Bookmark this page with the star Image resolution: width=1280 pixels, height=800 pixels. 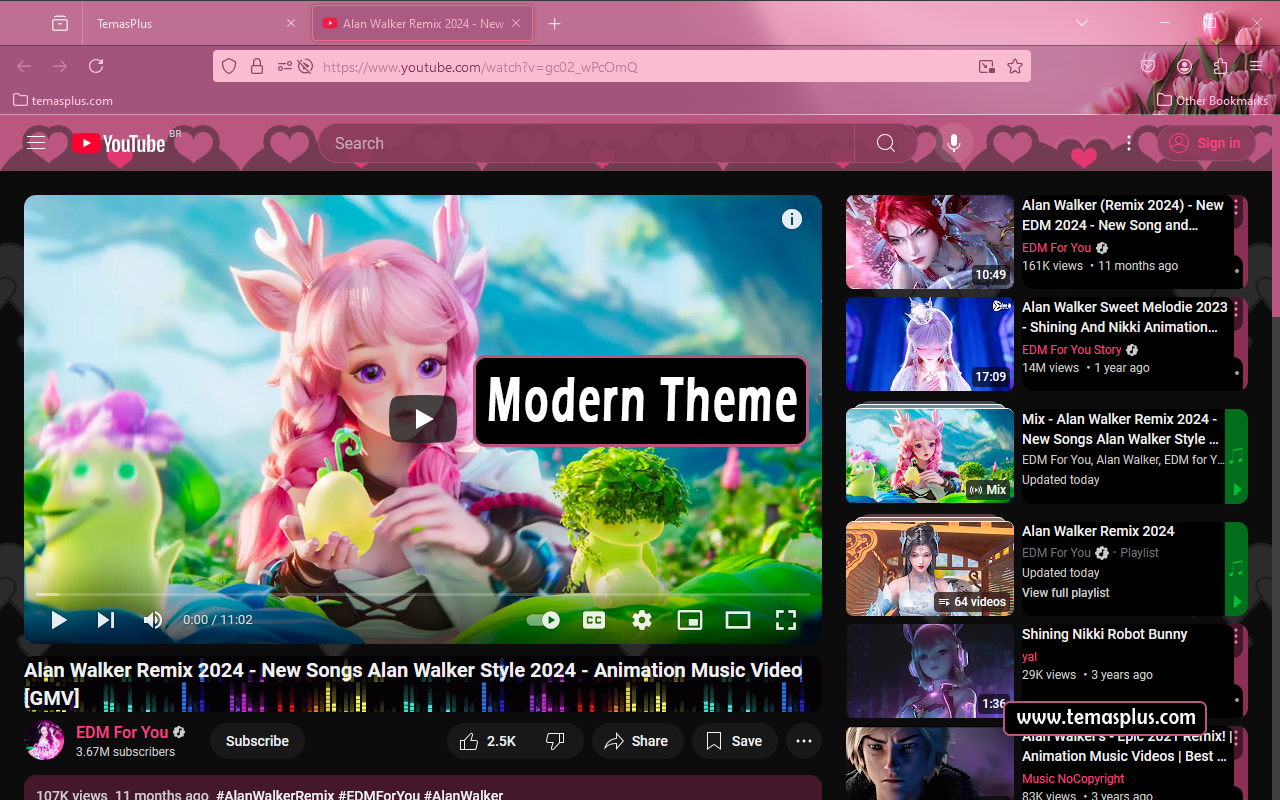pos(1015,67)
